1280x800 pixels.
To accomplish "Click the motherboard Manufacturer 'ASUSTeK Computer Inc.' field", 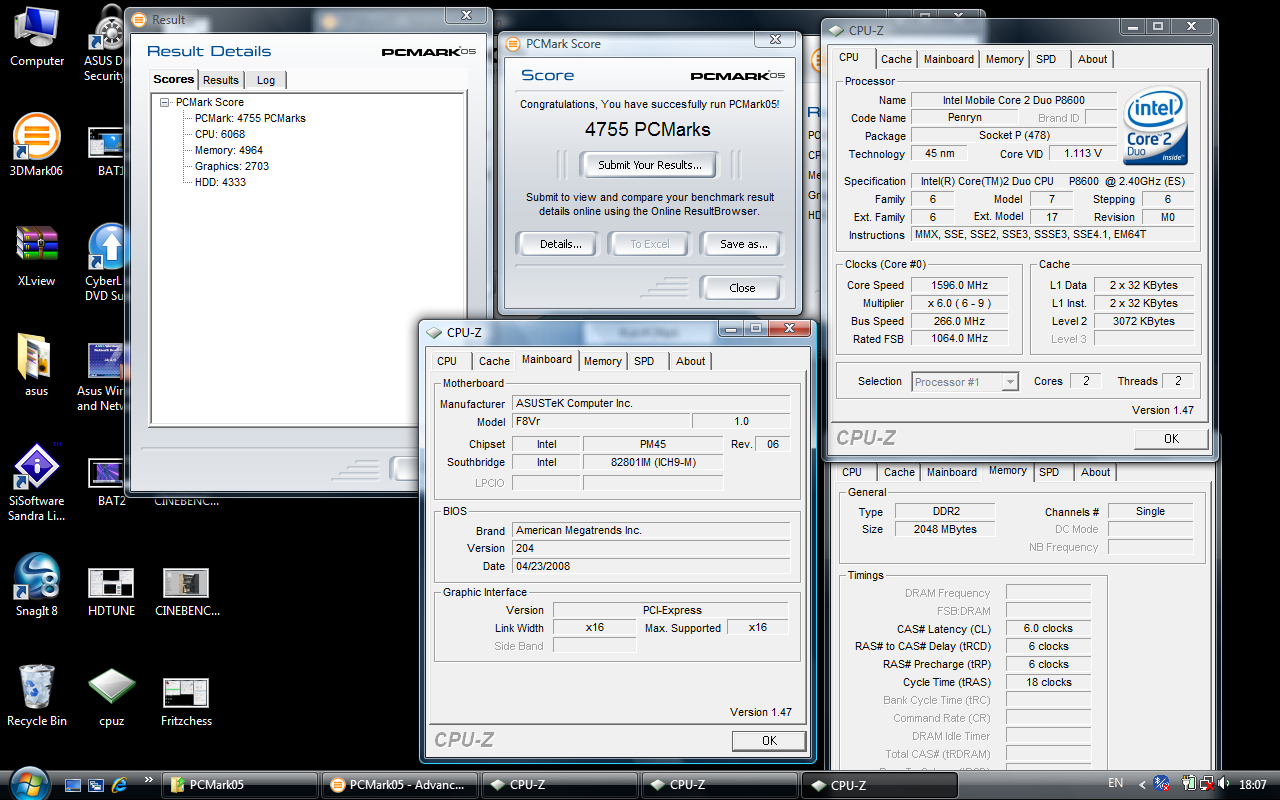I will (x=651, y=403).
